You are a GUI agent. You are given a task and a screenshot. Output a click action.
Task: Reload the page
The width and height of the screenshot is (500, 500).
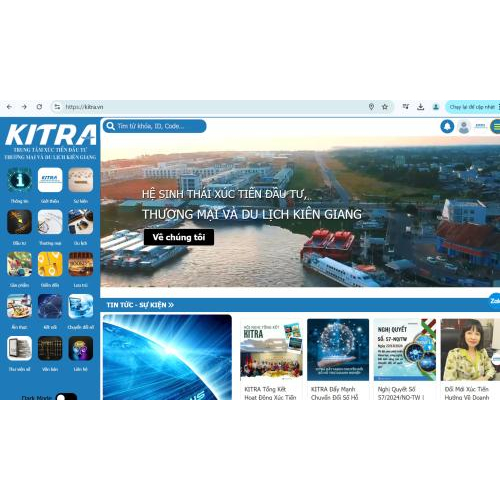pyautogui.click(x=39, y=107)
